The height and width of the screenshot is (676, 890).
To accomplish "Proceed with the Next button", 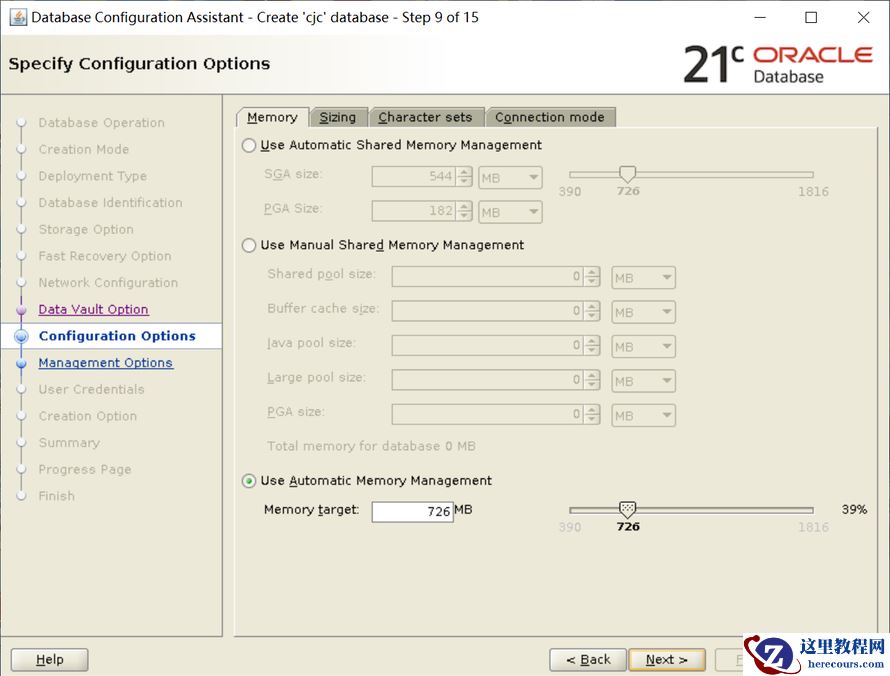I will click(667, 660).
